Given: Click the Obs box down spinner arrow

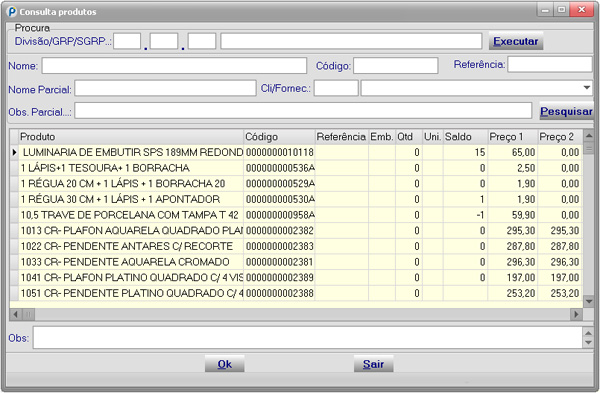Looking at the screenshot, I should pyautogui.click(x=589, y=343).
